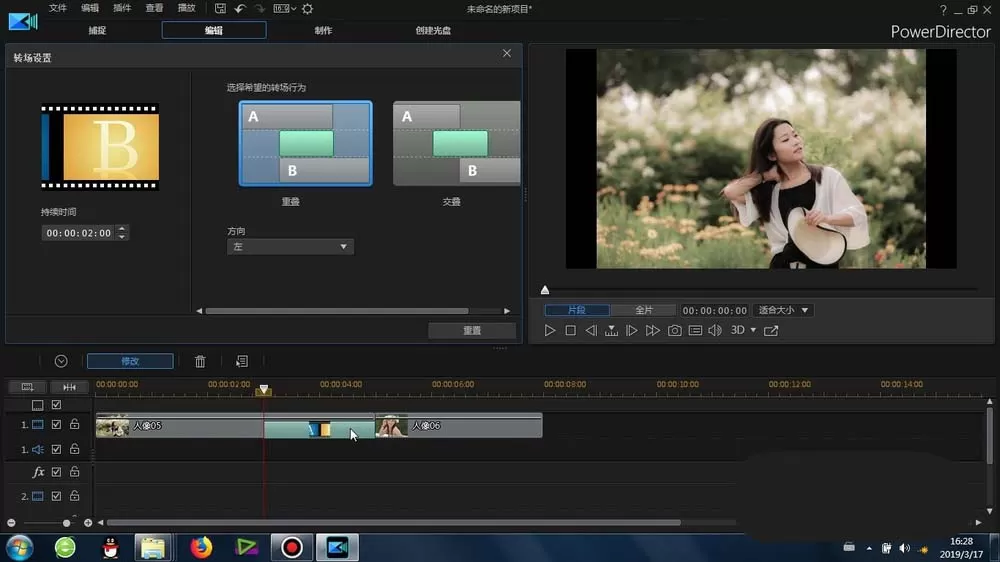Image resolution: width=1000 pixels, height=562 pixels.
Task: Click the timeline zoom slider handle
Action: coord(66,523)
